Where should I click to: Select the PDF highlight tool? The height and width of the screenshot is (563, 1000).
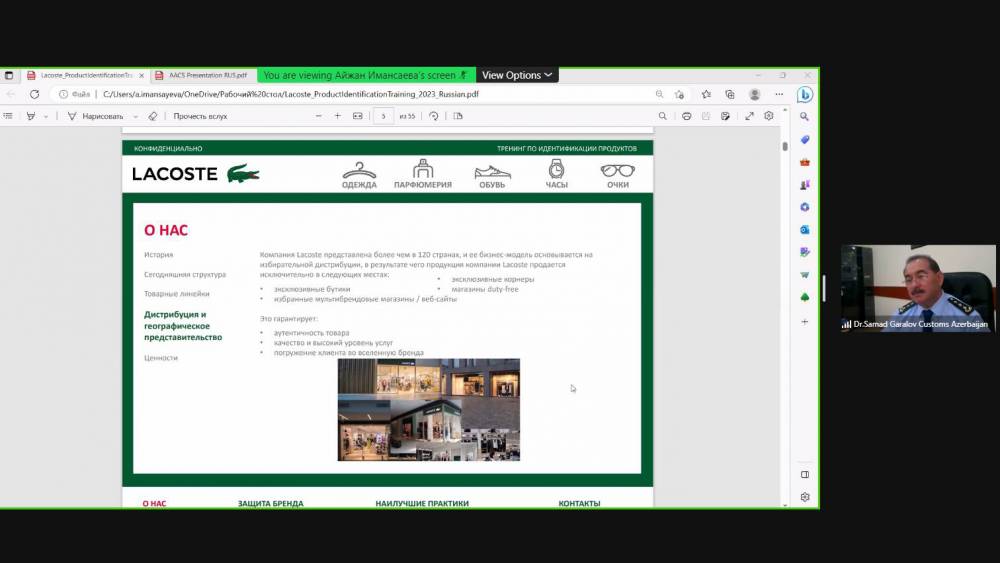pyautogui.click(x=31, y=116)
